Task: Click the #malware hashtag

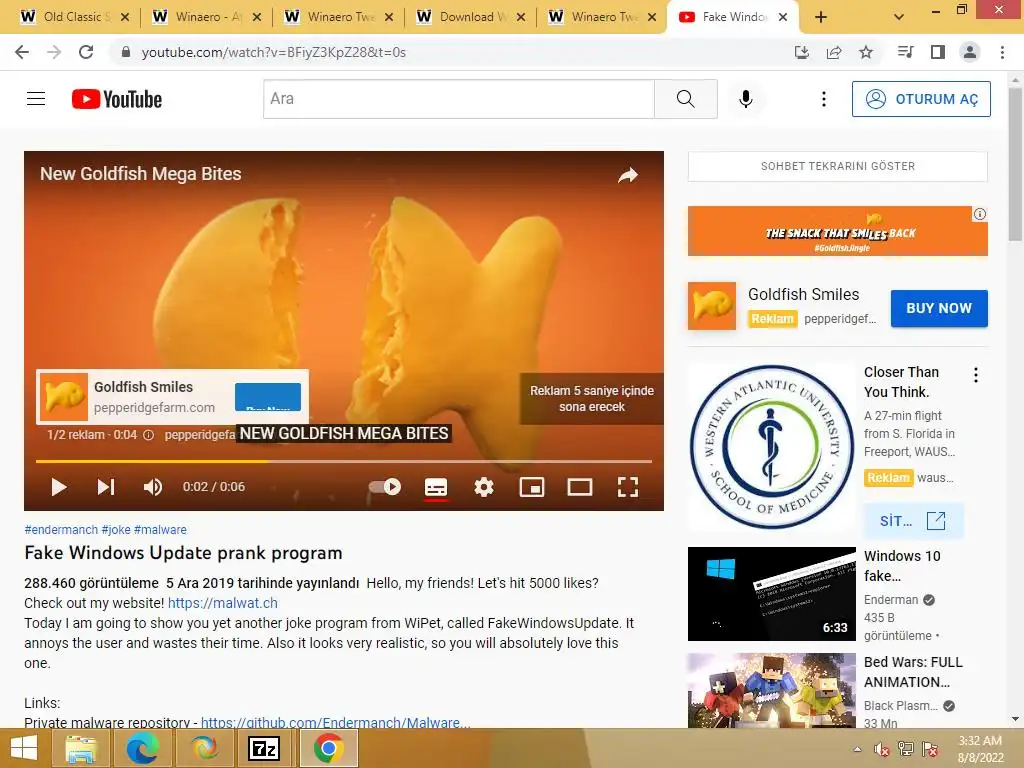Action: 160,530
